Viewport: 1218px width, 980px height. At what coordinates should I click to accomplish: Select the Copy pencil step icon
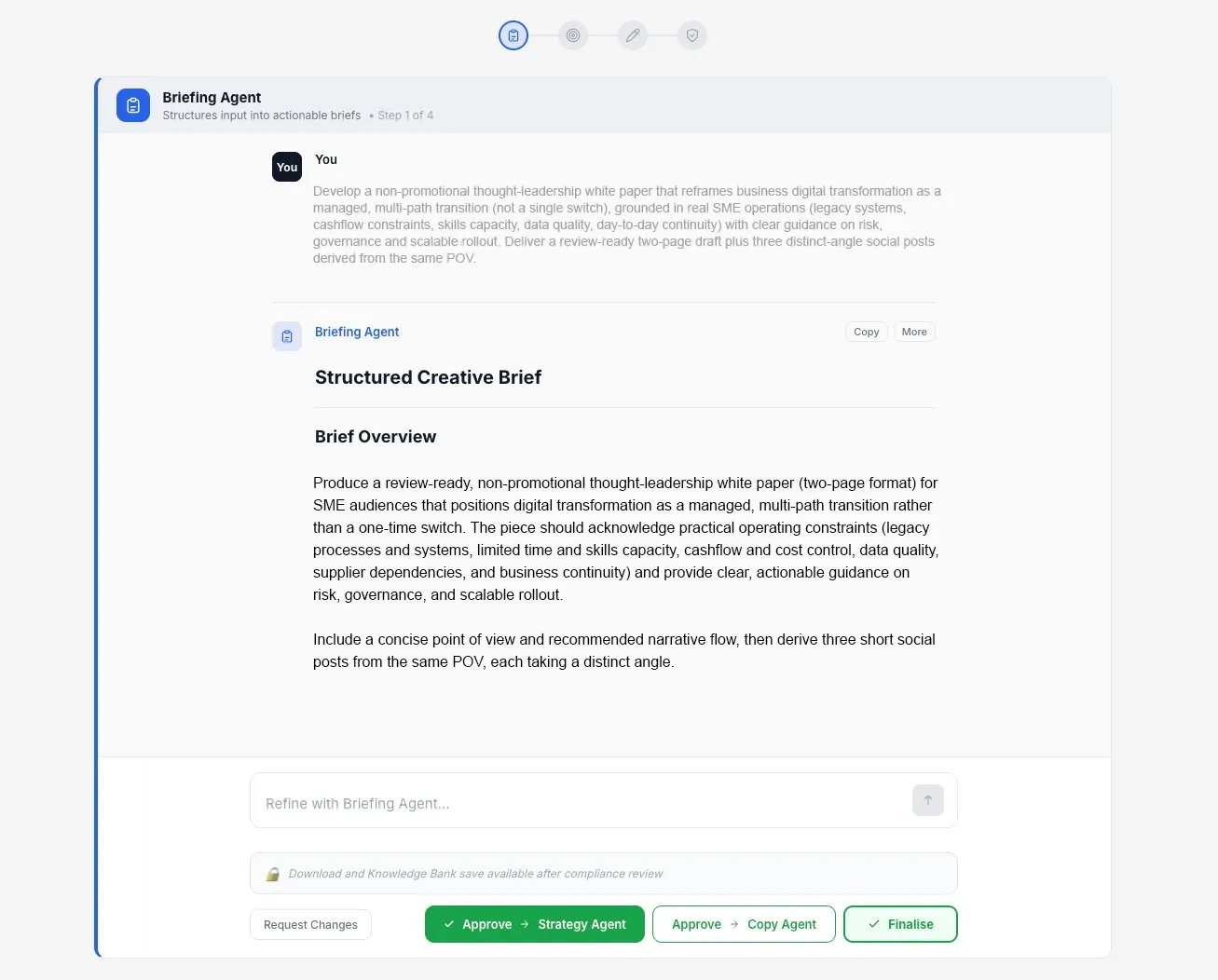click(633, 35)
